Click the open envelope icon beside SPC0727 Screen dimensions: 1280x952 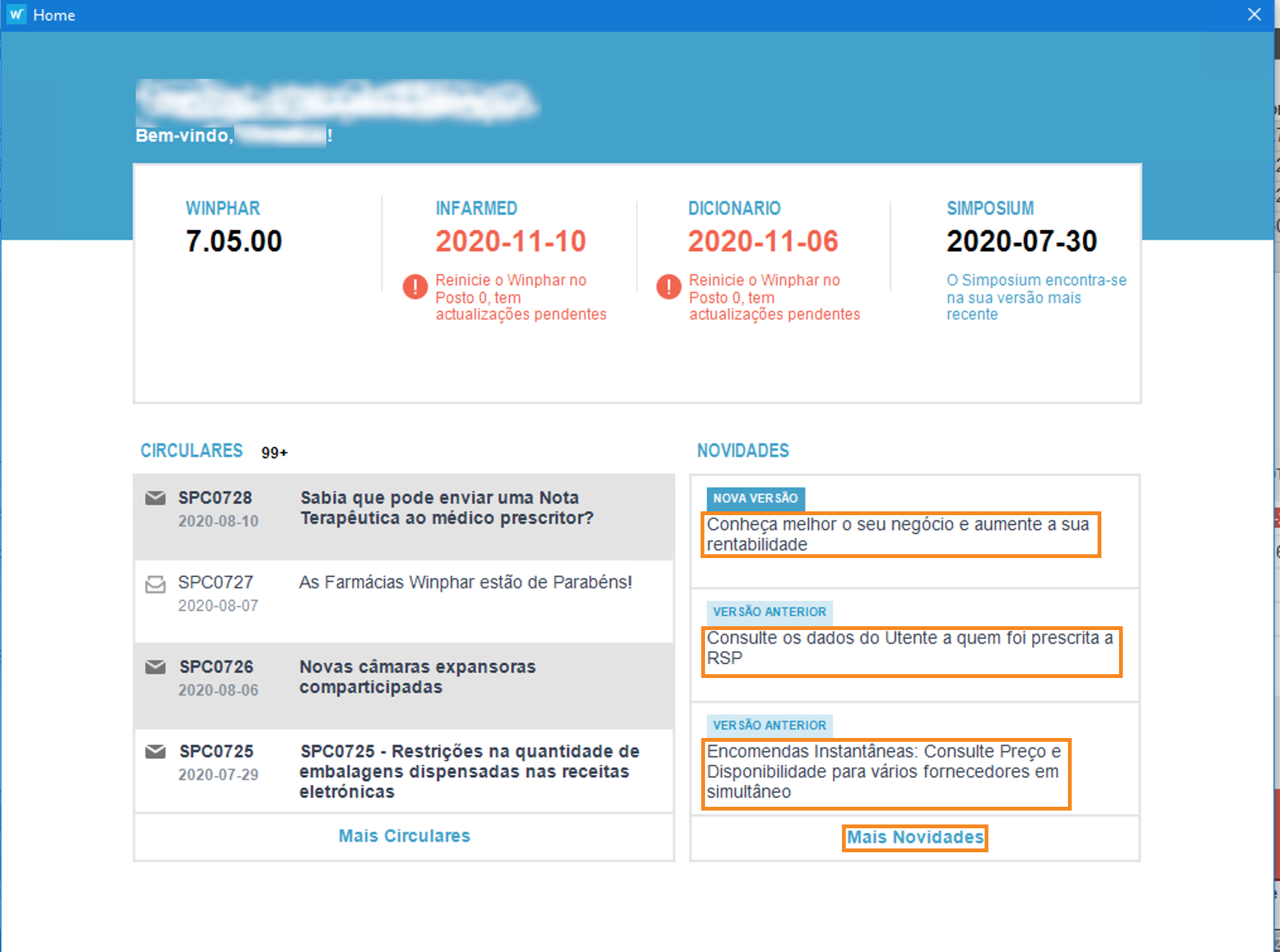[x=155, y=584]
